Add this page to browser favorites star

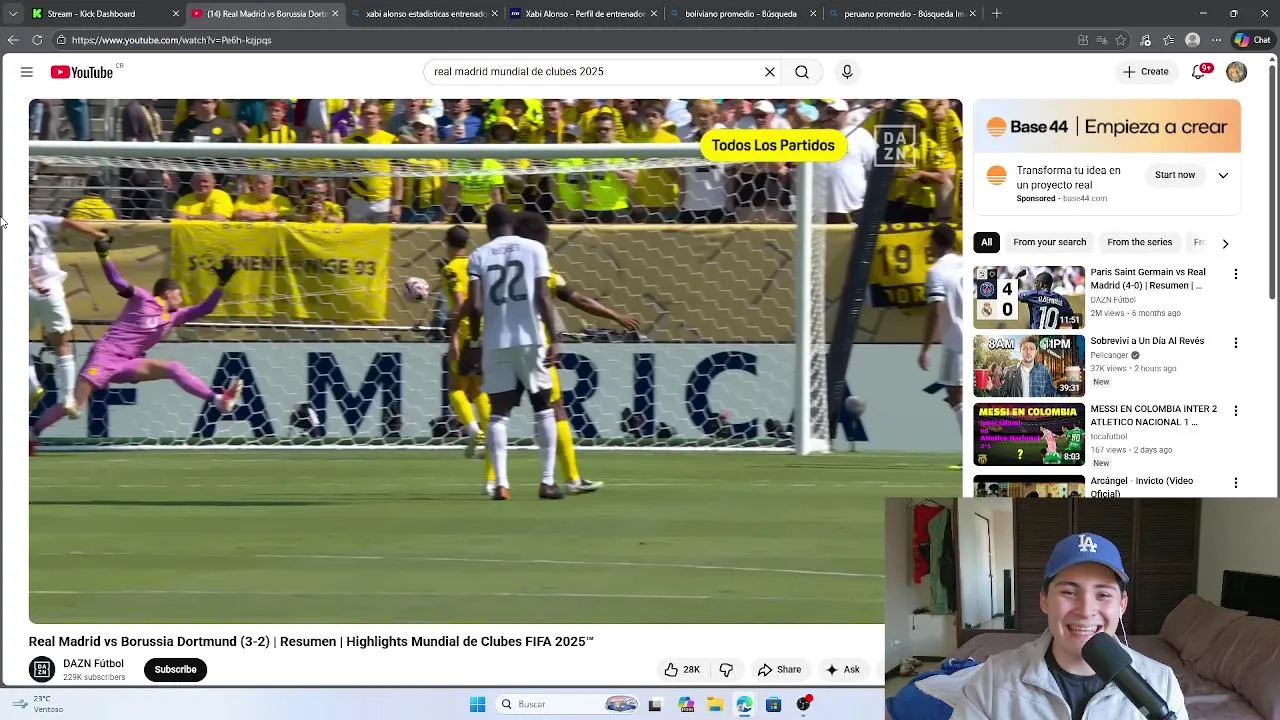(1120, 40)
